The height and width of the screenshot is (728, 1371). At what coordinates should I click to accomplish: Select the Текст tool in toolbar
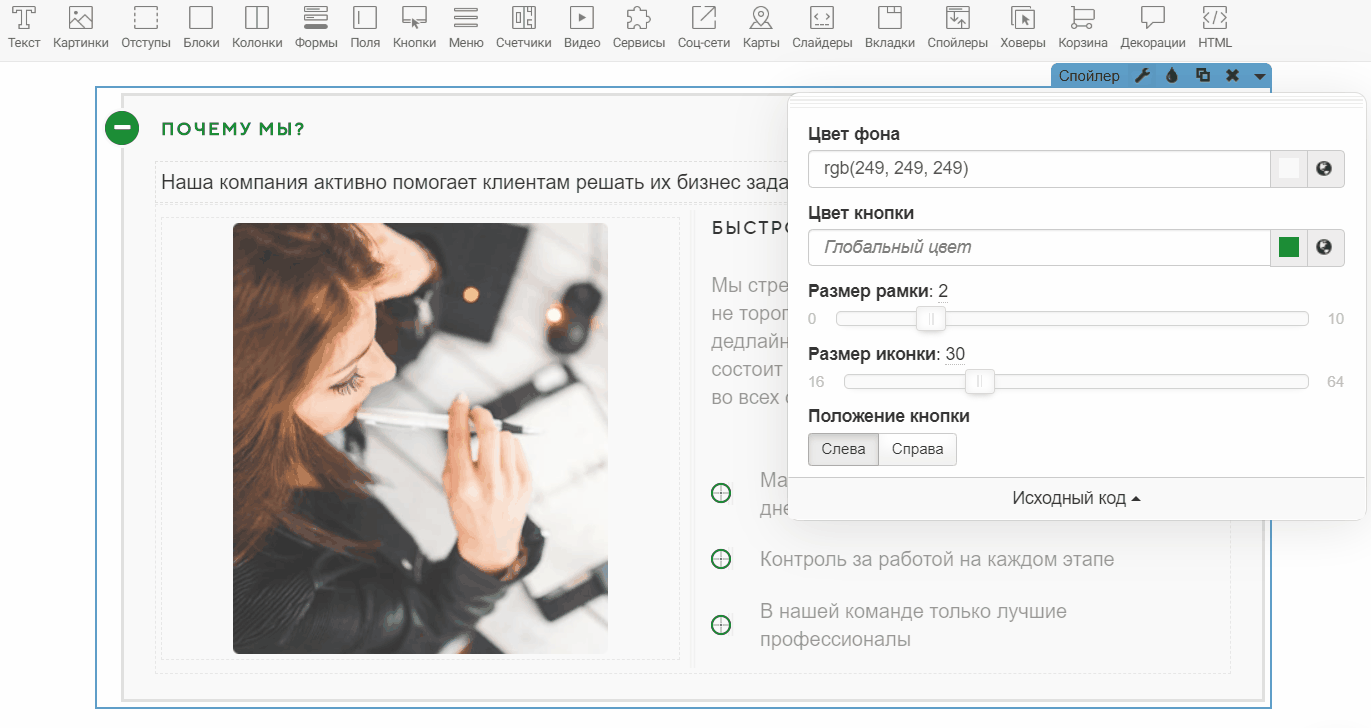tap(24, 26)
